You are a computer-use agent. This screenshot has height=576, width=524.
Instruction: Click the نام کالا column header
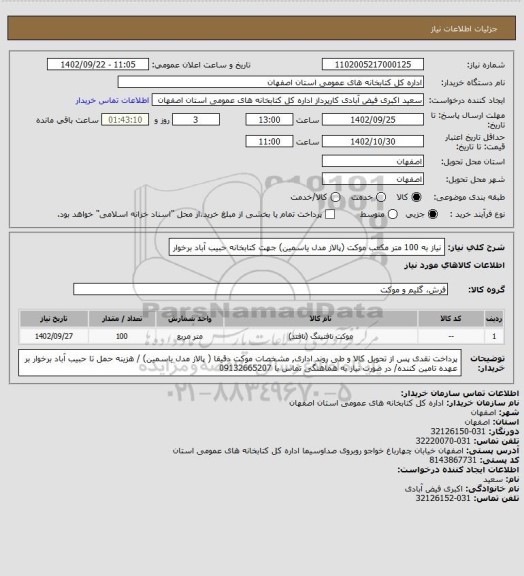[x=320, y=318]
